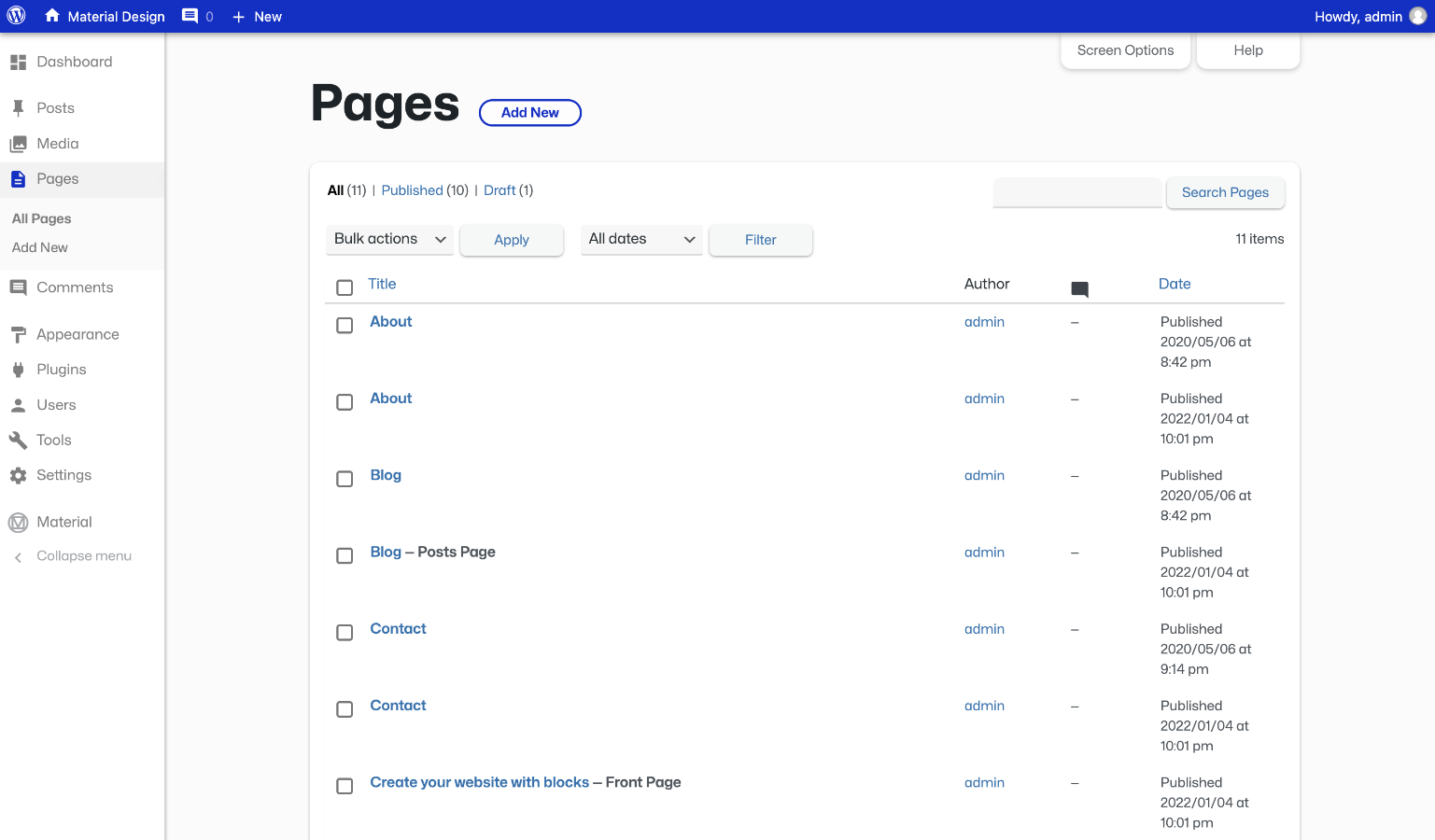Open Posts in the sidebar
Image resolution: width=1435 pixels, height=840 pixels.
click(x=55, y=108)
